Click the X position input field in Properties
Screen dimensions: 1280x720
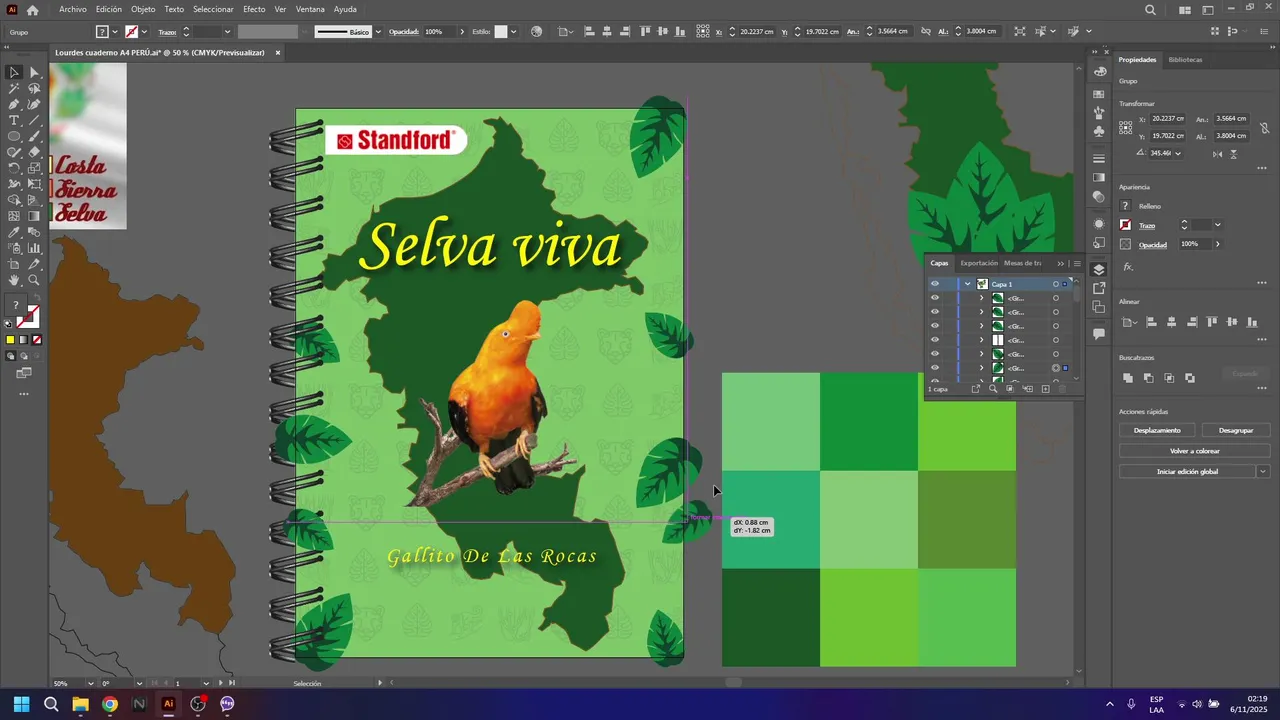click(x=1168, y=119)
